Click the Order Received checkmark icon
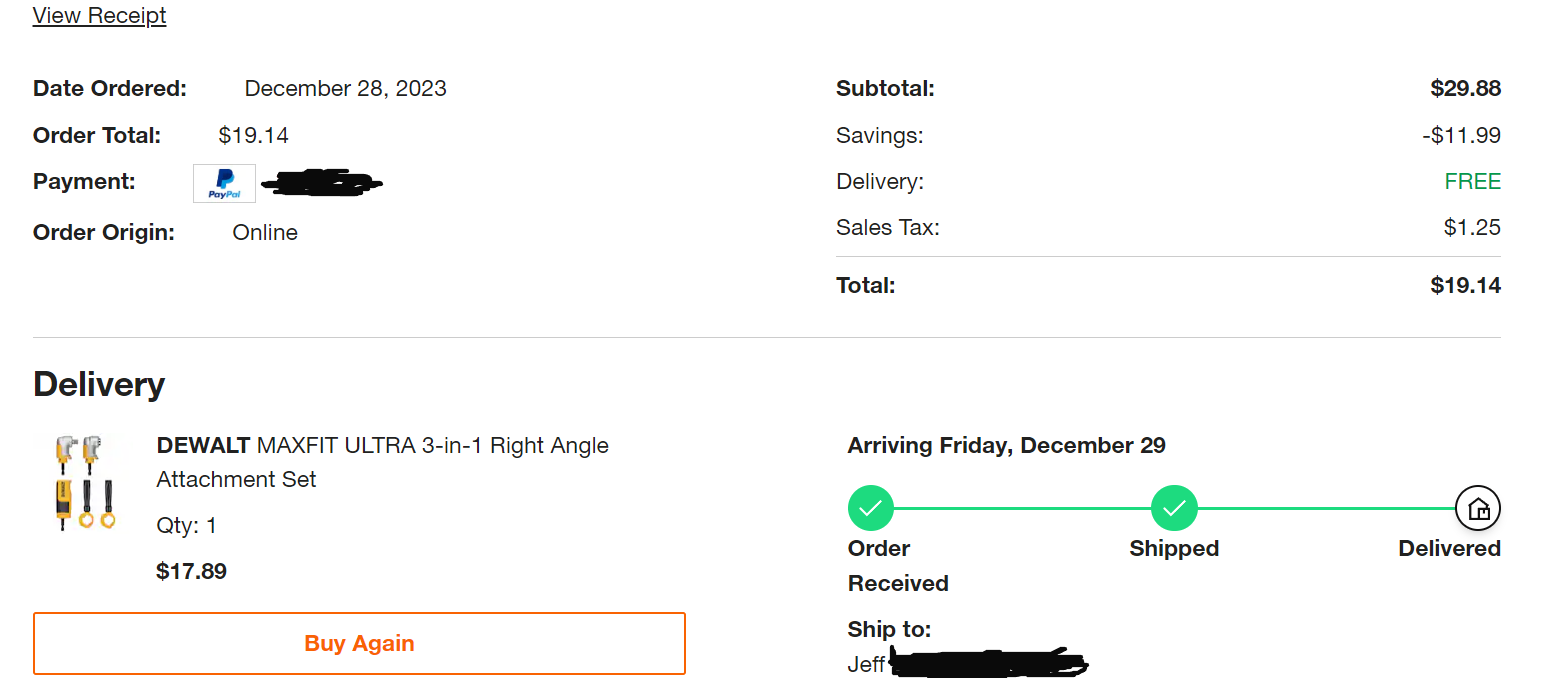The width and height of the screenshot is (1565, 678). 870,508
